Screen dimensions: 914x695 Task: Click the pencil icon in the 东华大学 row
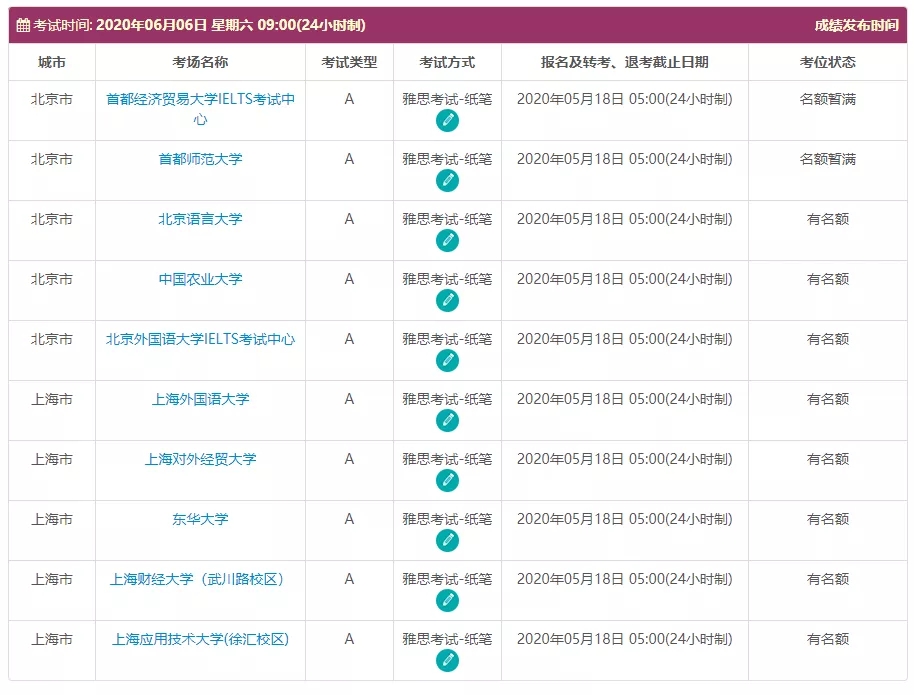pos(447,541)
